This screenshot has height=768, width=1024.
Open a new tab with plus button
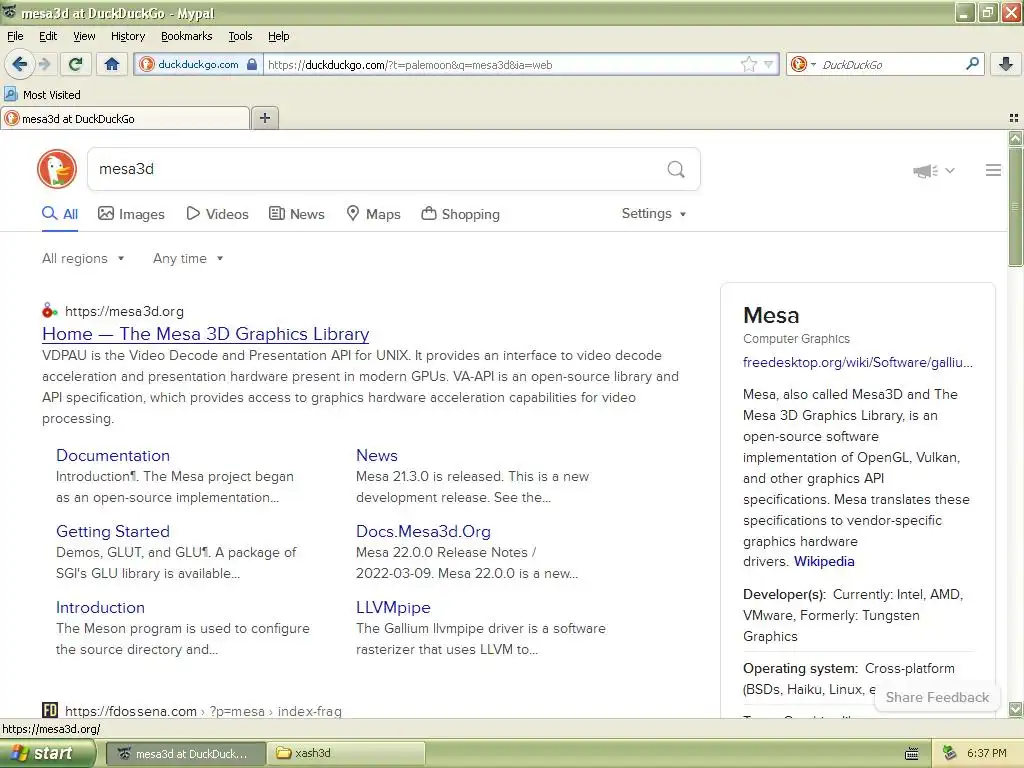click(x=264, y=118)
